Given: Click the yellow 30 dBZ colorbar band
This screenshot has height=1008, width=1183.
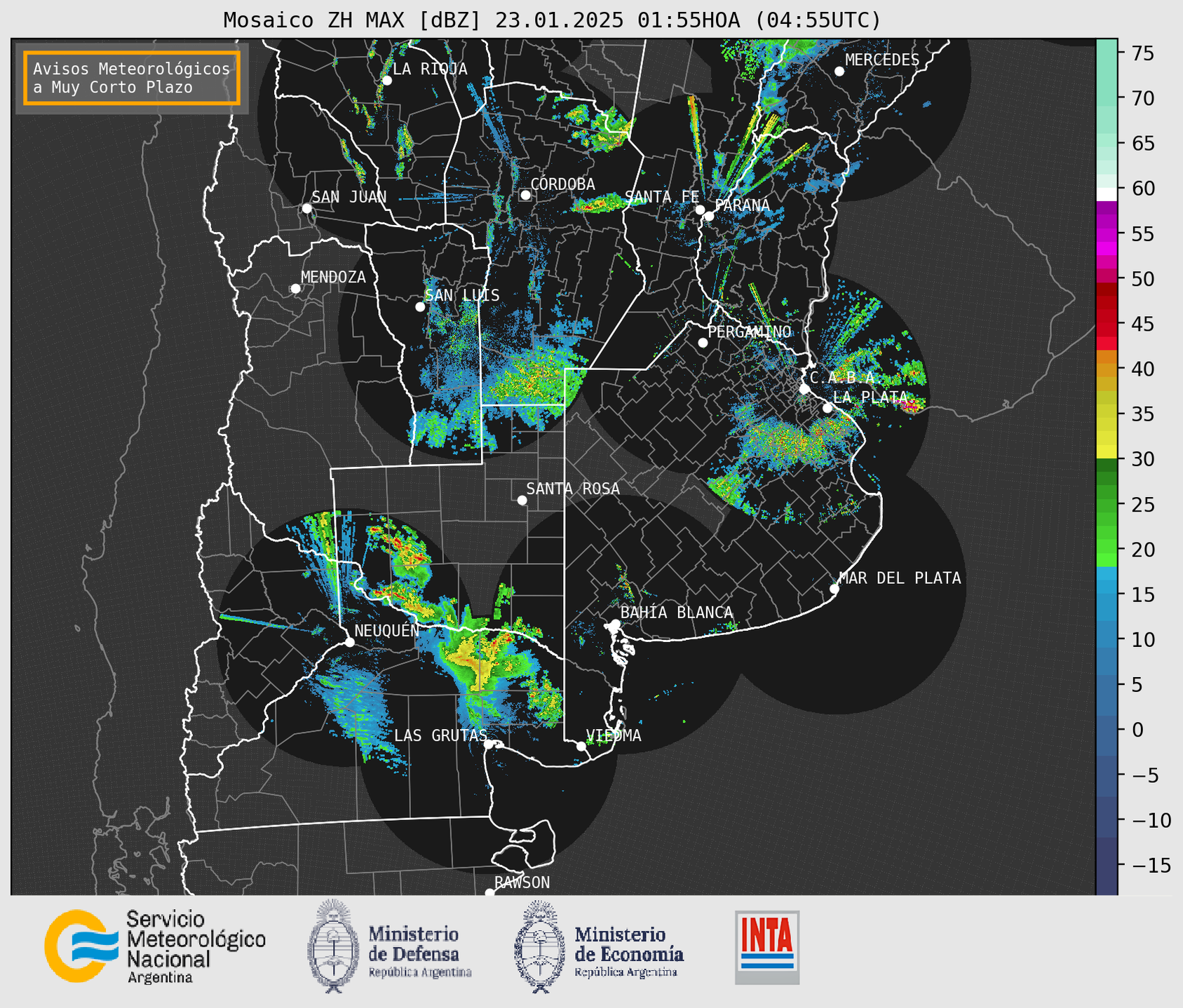Looking at the screenshot, I should pyautogui.click(x=1107, y=452).
